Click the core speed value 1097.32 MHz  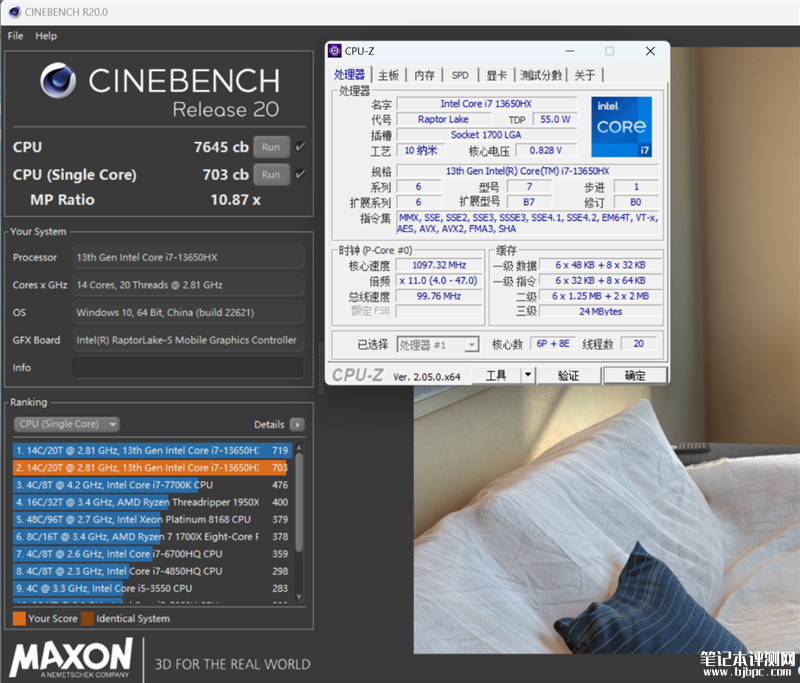439,265
